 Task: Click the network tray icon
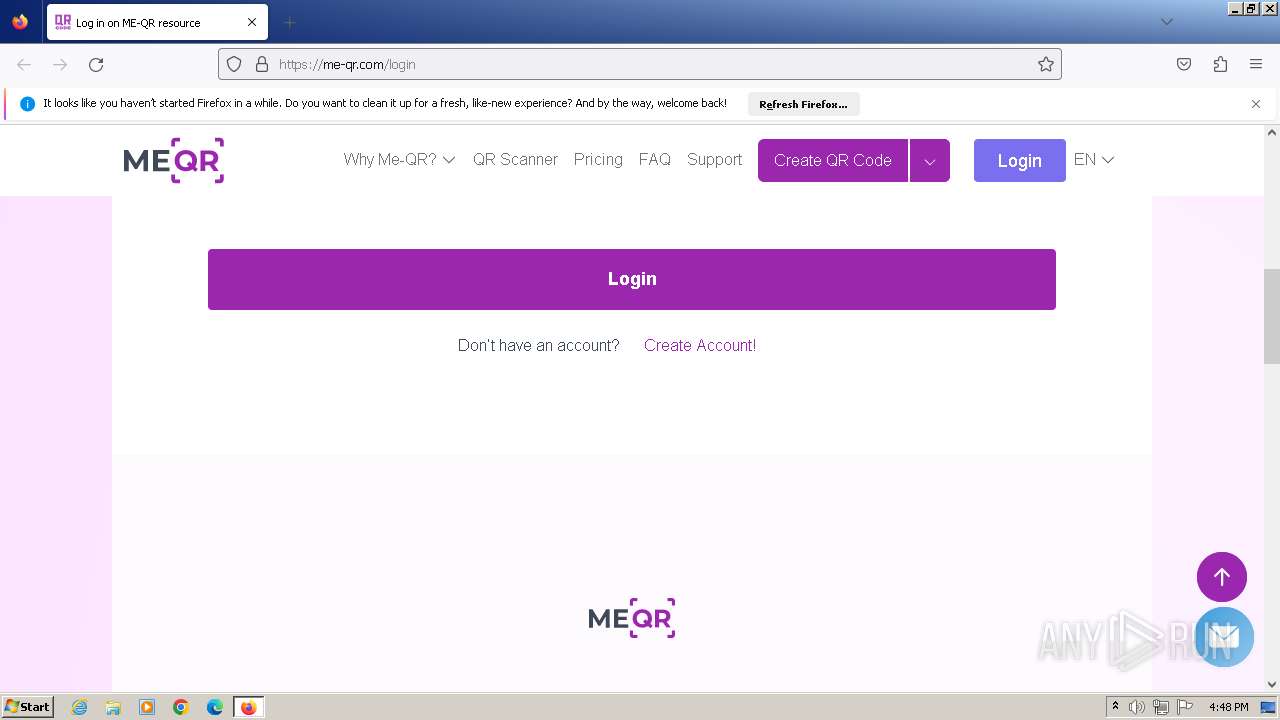1160,707
